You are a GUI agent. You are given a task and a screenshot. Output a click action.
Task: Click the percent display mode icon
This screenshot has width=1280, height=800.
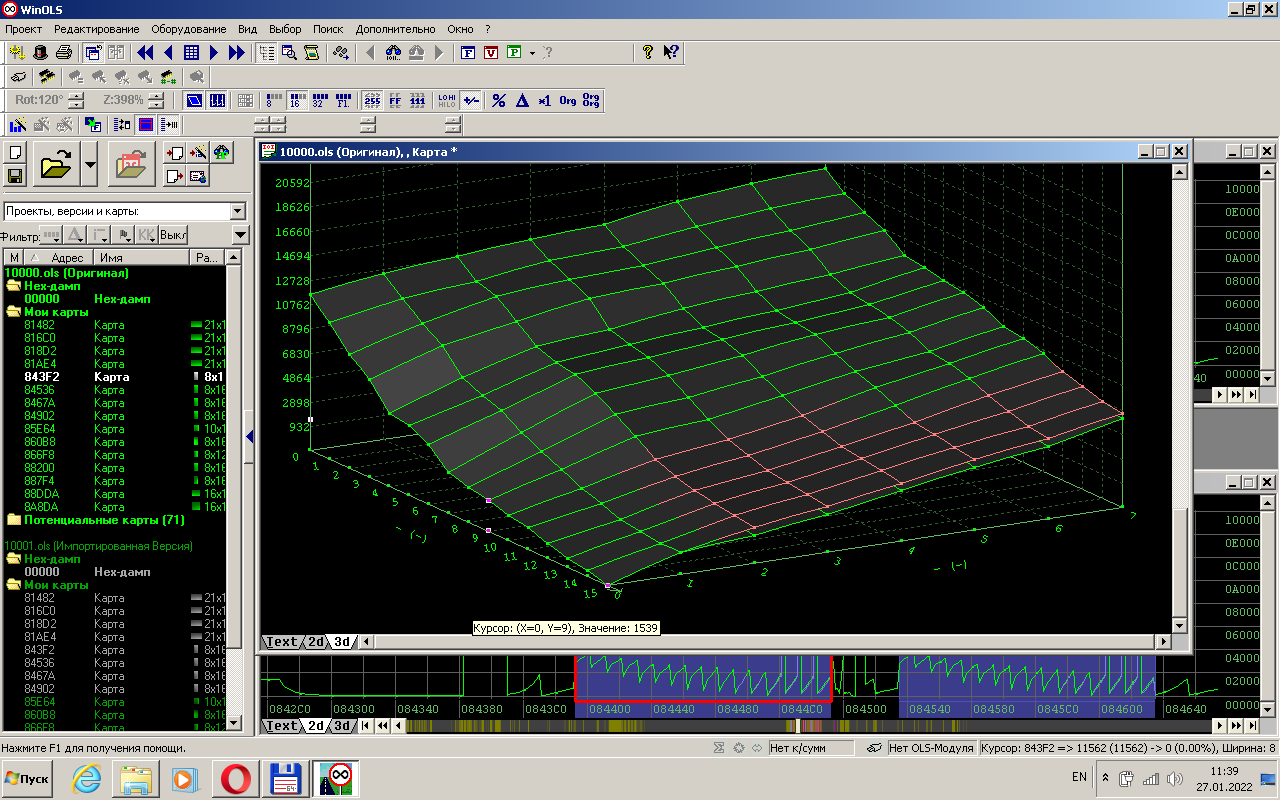tap(498, 100)
